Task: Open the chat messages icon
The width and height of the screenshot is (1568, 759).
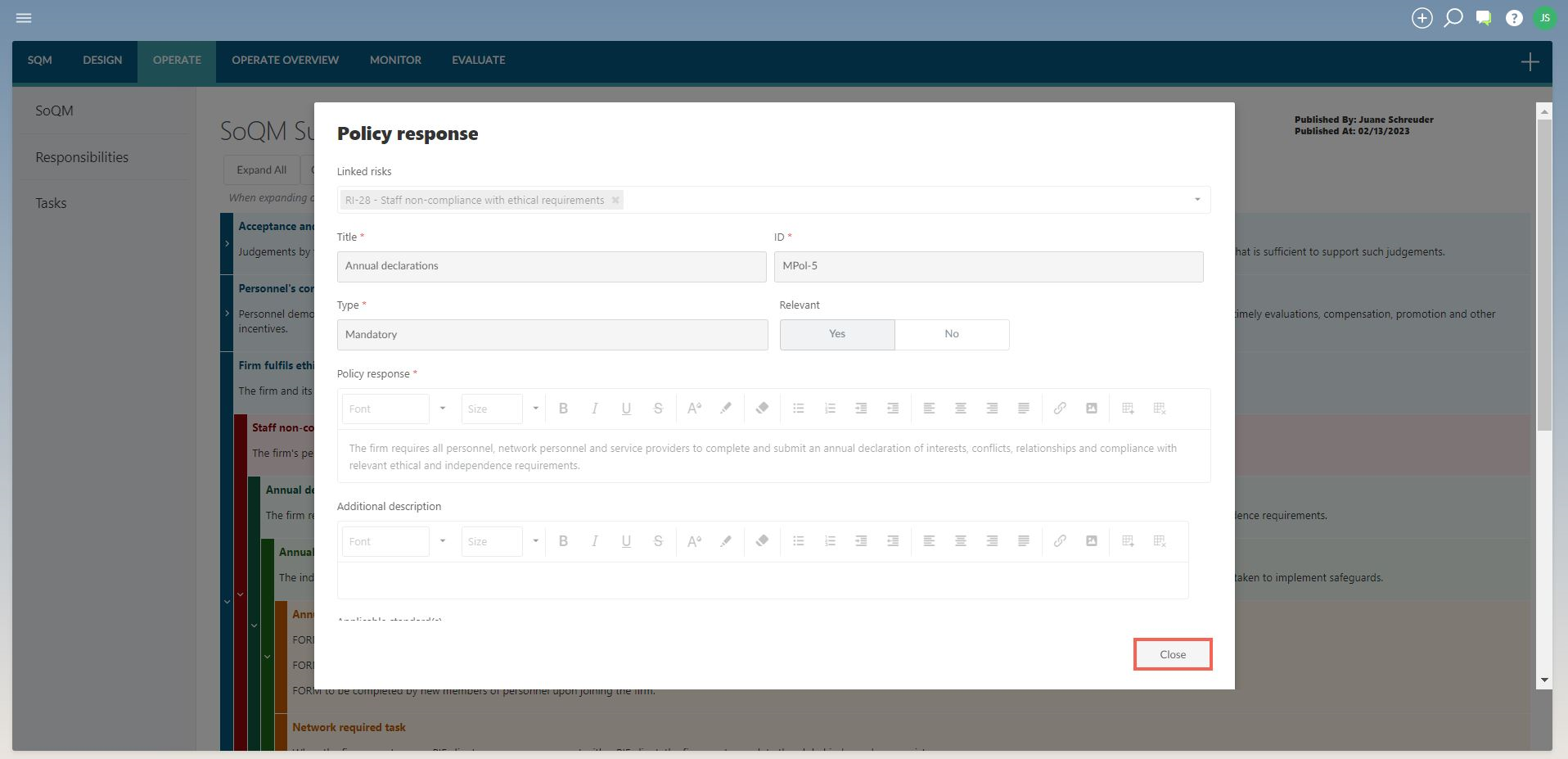Action: coord(1484,18)
